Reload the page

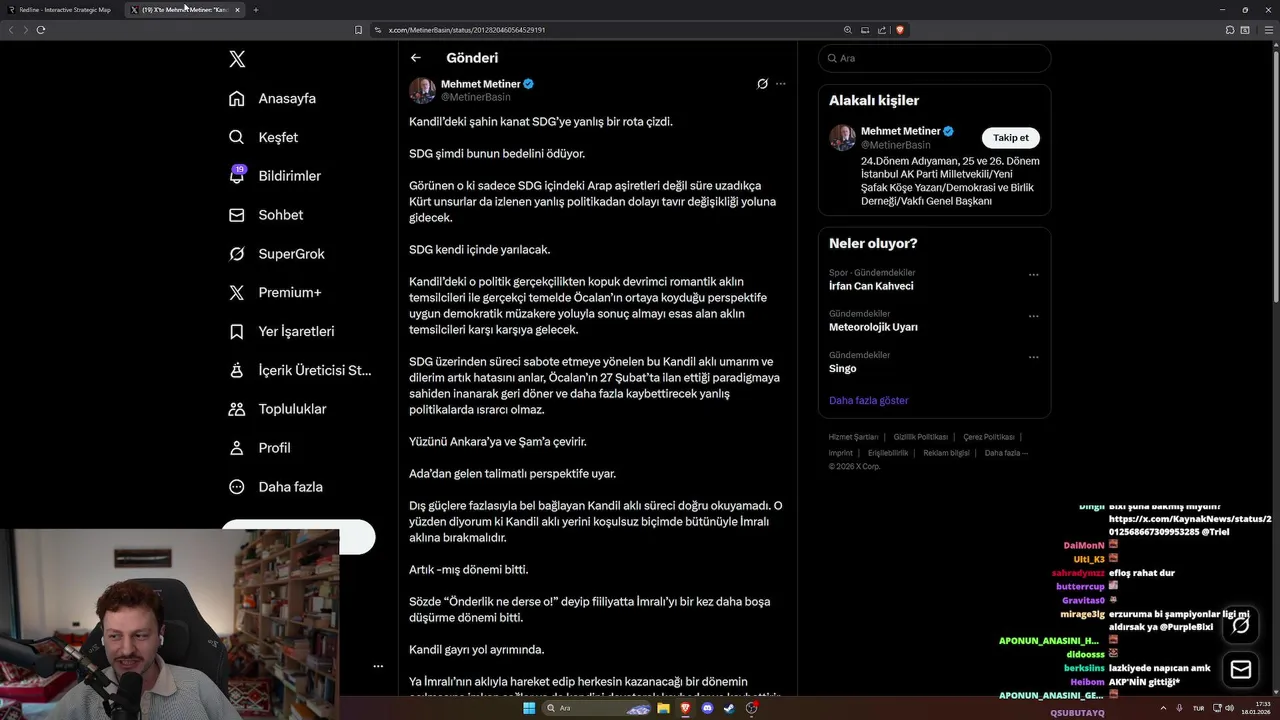click(41, 30)
